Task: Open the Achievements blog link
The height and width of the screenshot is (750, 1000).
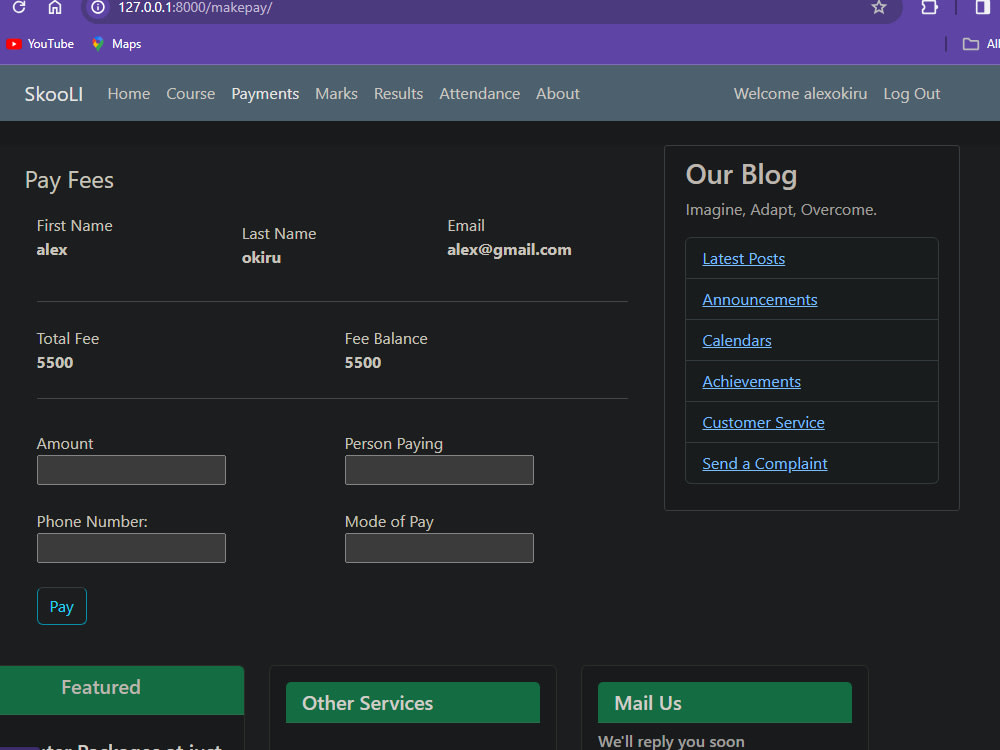Action: (x=751, y=381)
